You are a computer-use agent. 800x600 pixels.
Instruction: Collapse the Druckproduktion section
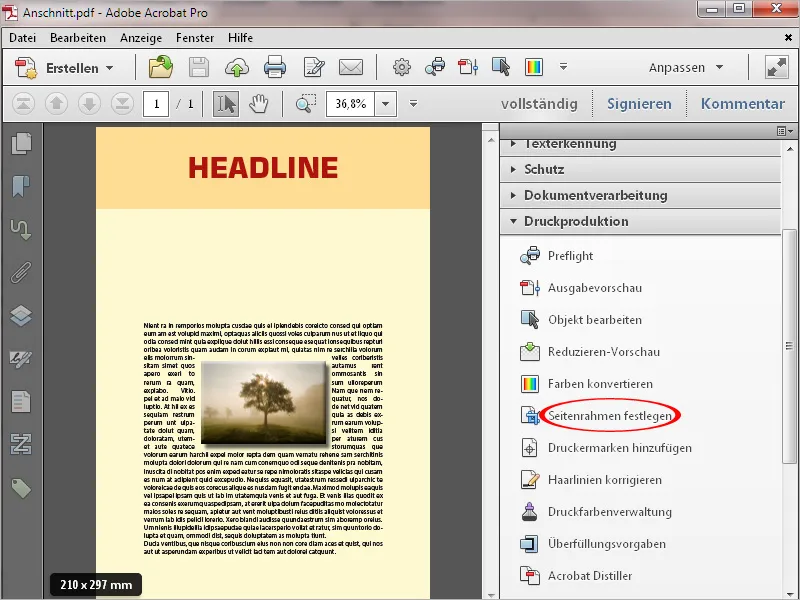(x=640, y=221)
